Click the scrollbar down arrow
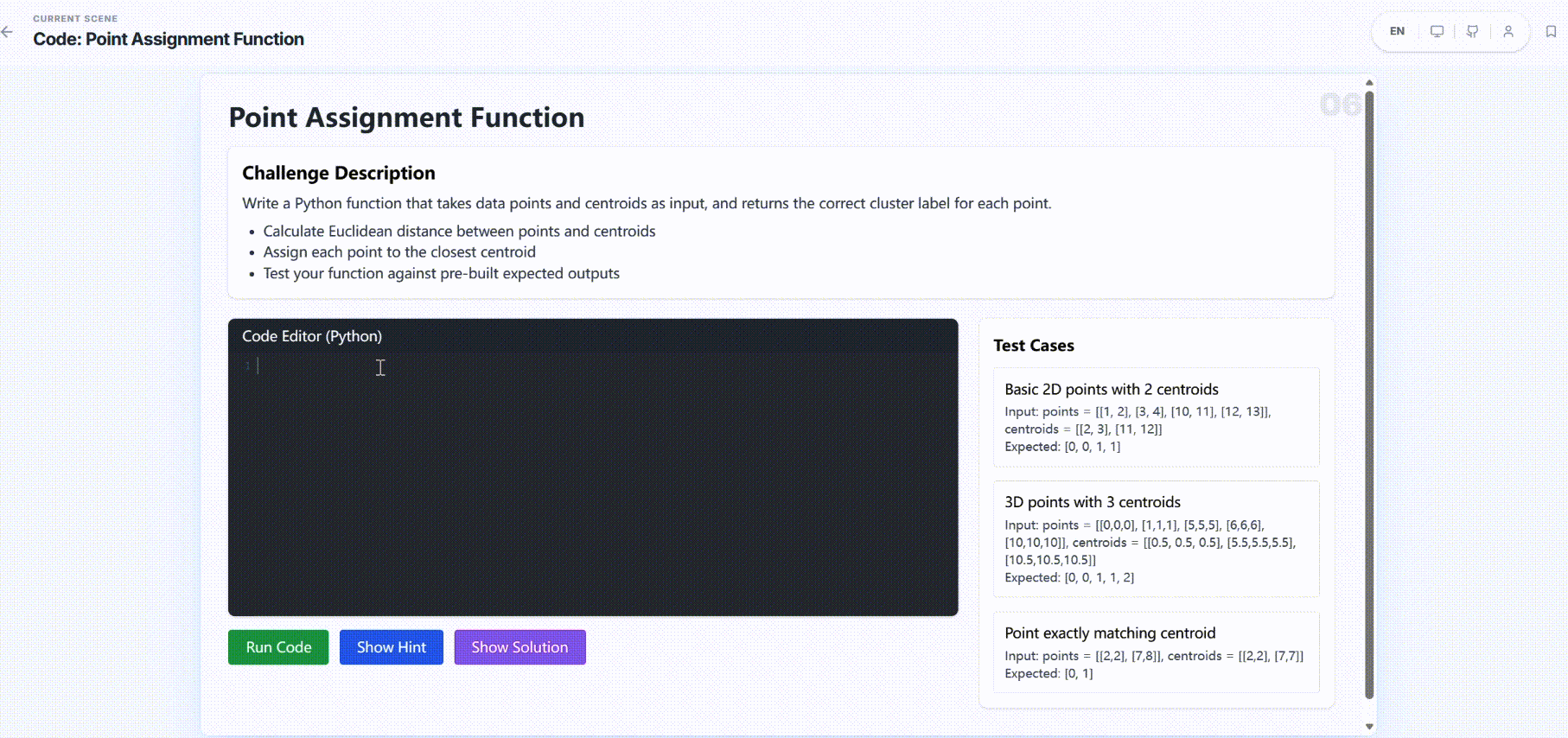 point(1369,727)
